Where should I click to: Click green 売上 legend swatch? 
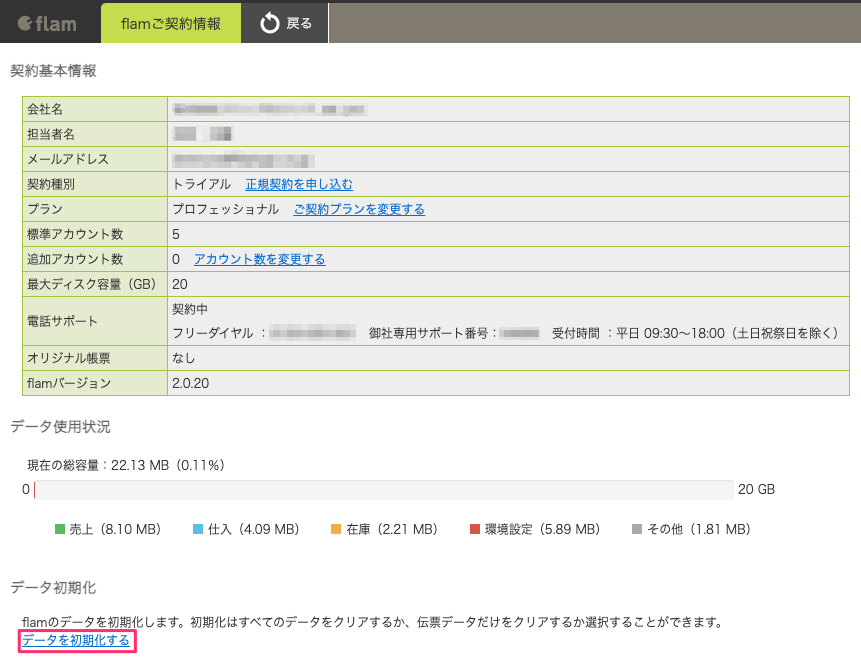pos(60,529)
